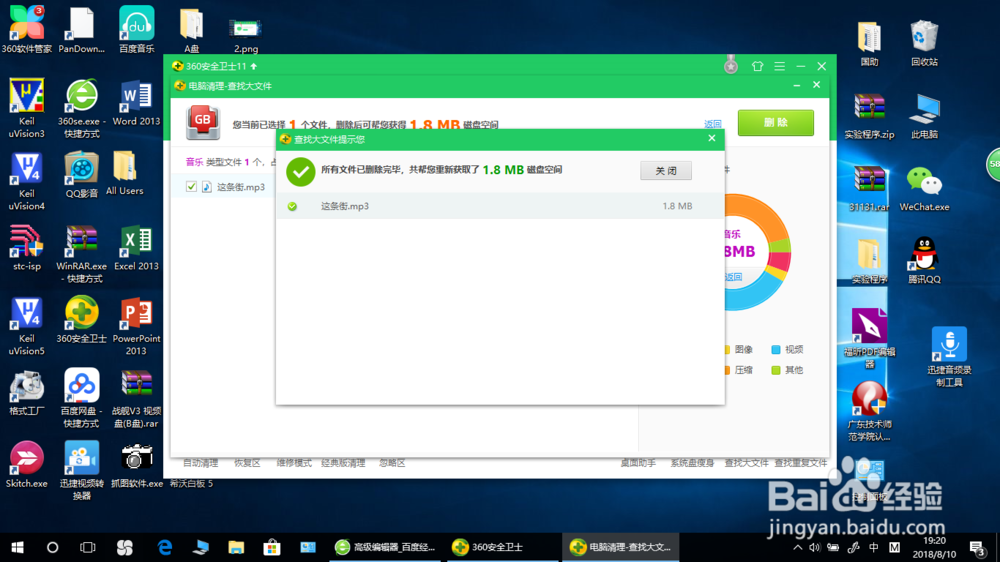Open Windows Start menu
This screenshot has height=562, width=1000.
[17, 547]
